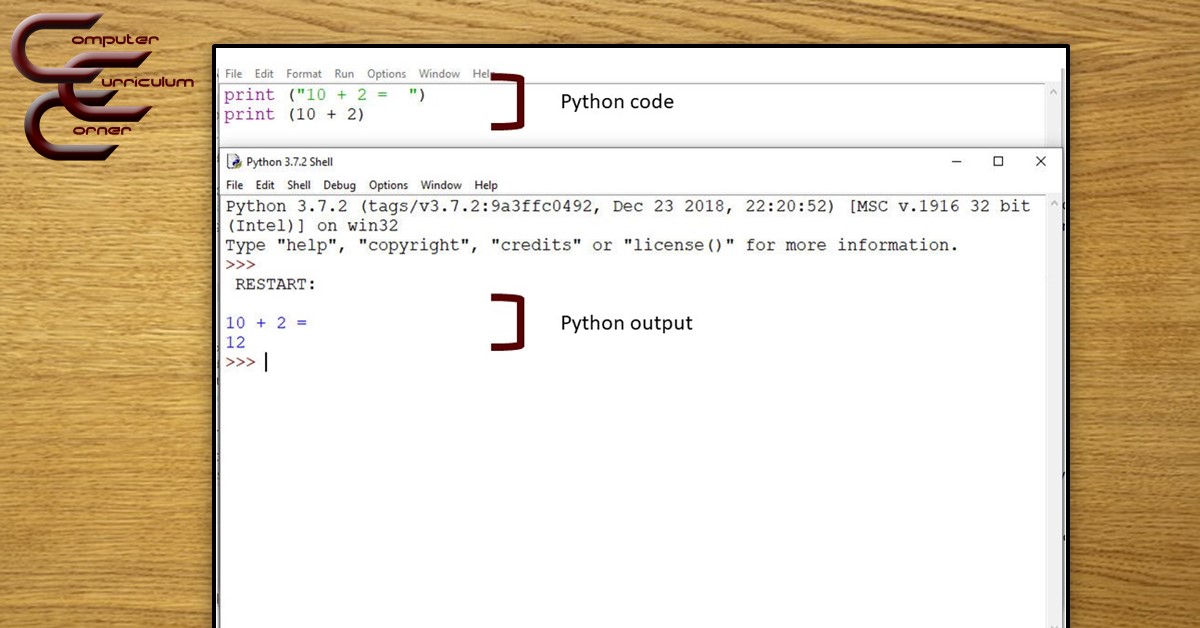This screenshot has width=1200, height=628.
Task: Minimize the Python Shell window
Action: [x=956, y=161]
